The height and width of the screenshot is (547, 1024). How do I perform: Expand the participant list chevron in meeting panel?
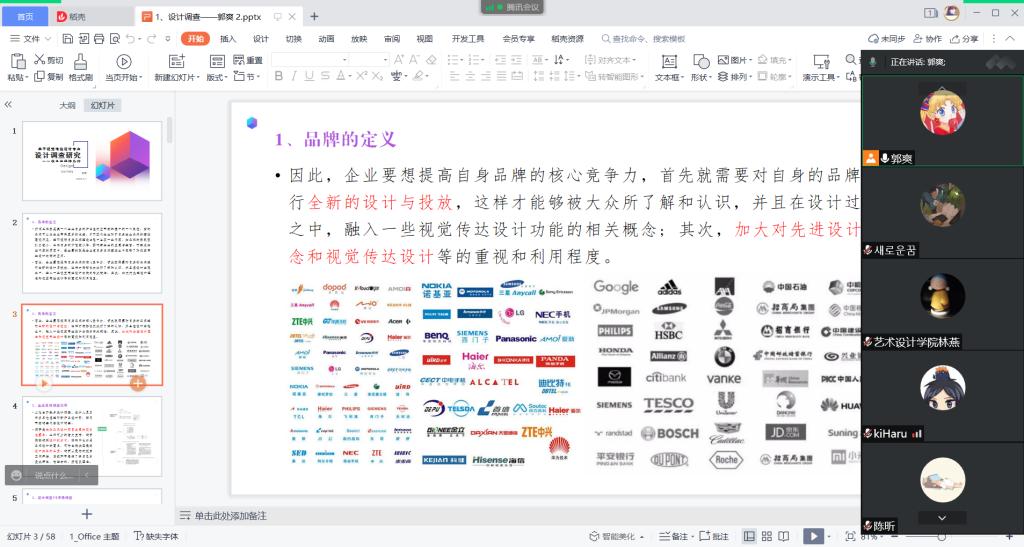point(942,518)
